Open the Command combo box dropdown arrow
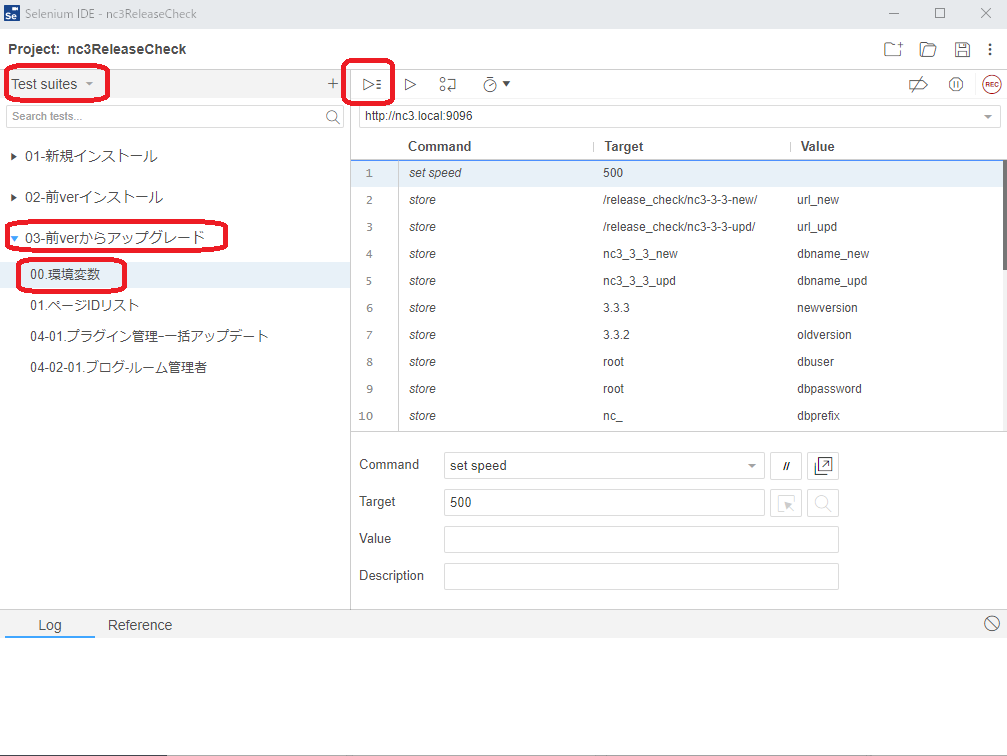 (751, 466)
